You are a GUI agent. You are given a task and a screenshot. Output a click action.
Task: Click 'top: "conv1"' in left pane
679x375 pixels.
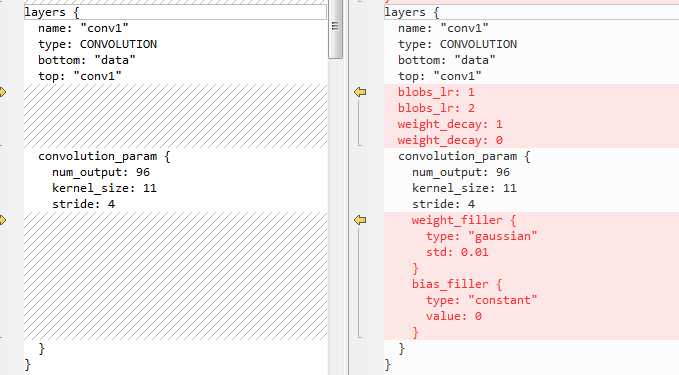click(80, 76)
